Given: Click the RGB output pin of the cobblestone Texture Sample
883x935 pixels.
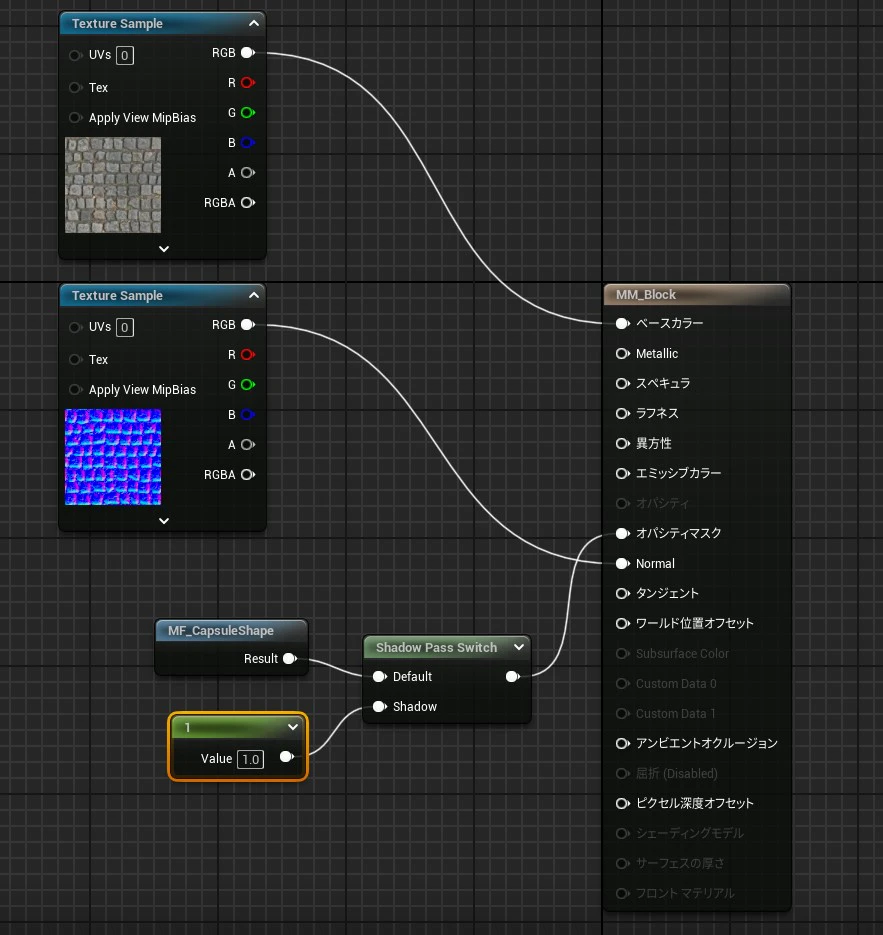Looking at the screenshot, I should point(248,53).
